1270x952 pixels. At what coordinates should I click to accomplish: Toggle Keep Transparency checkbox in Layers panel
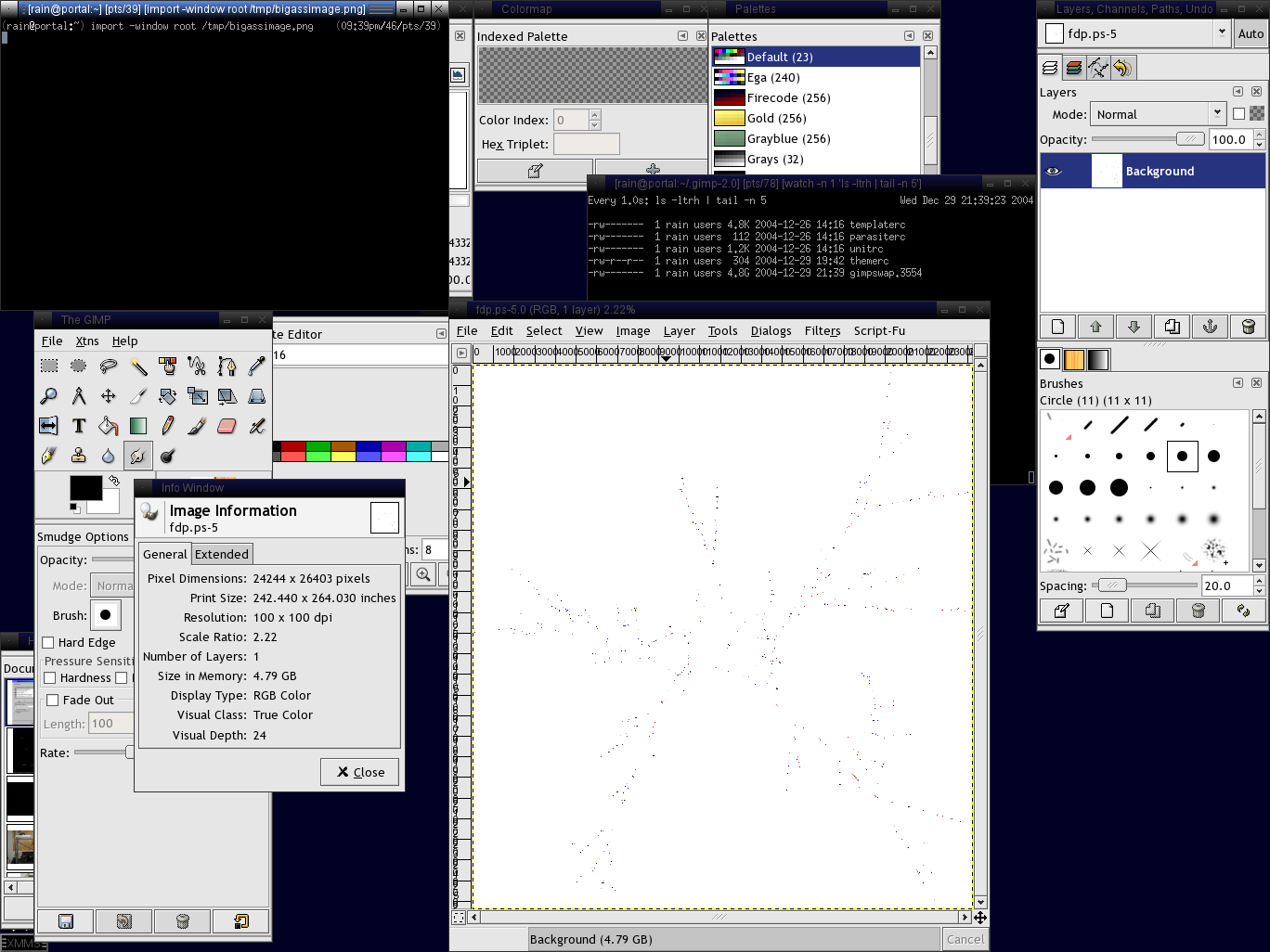(x=1238, y=114)
